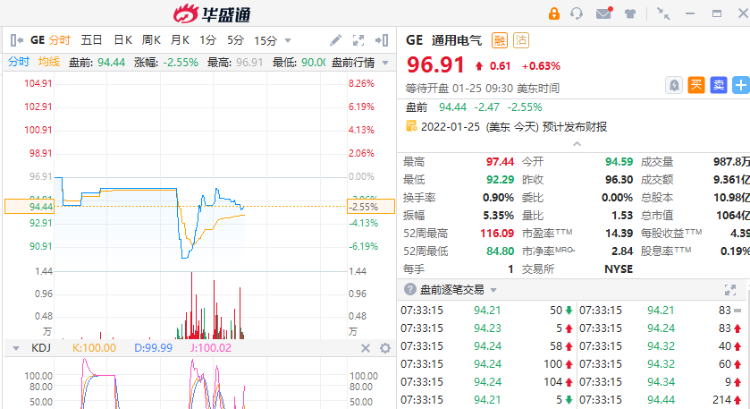This screenshot has width=750, height=409.
Task: Collapse right panel arrow icon
Action: click(x=382, y=40)
